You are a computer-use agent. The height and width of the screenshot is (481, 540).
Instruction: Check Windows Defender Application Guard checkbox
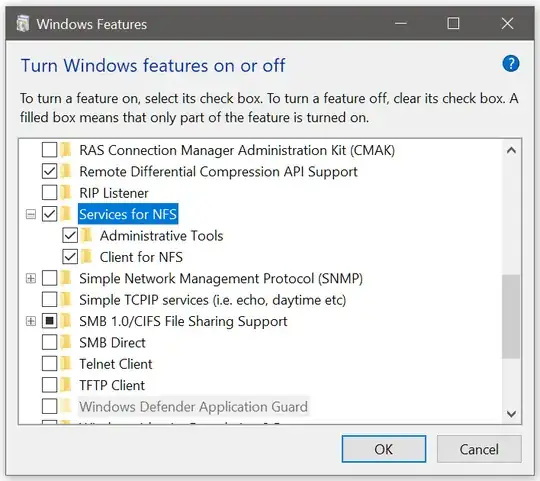click(50, 407)
